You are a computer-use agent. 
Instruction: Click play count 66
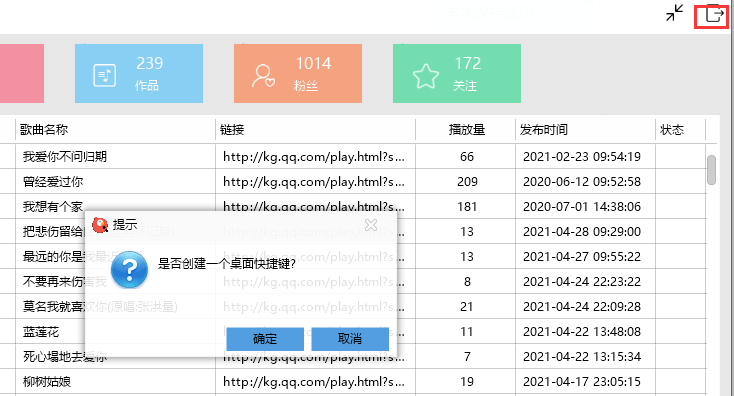(x=467, y=156)
